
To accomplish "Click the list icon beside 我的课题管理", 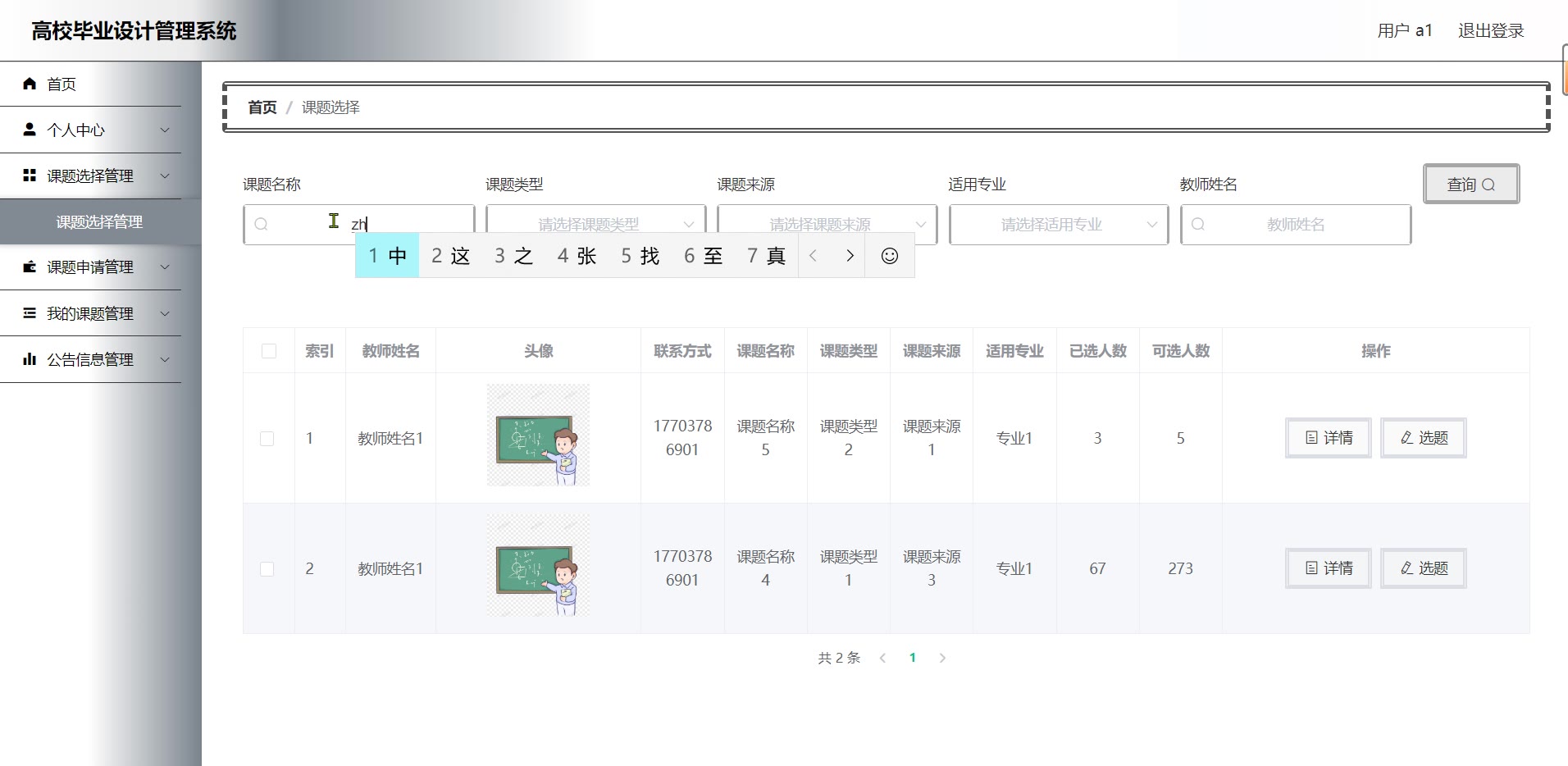I will coord(30,313).
